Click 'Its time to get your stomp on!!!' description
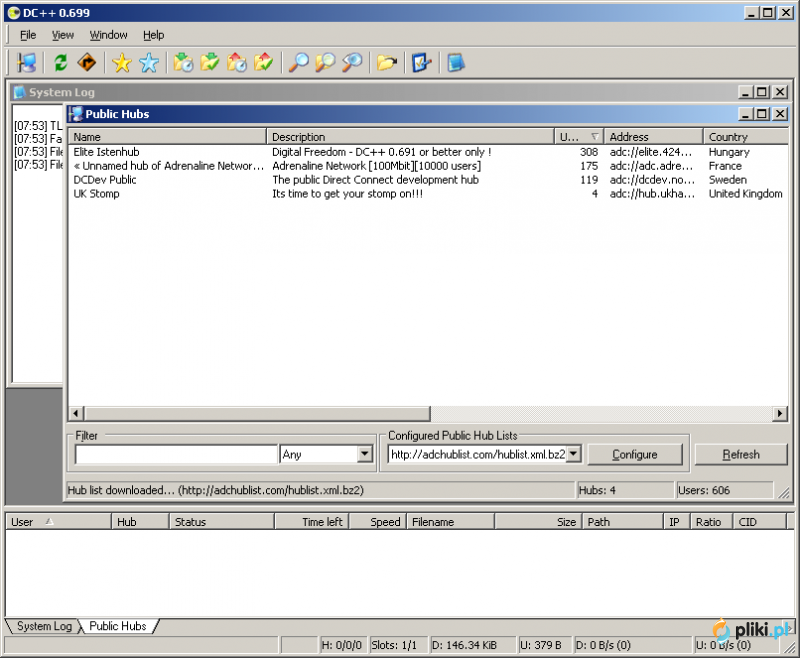Viewport: 800px width, 658px height. pos(347,193)
